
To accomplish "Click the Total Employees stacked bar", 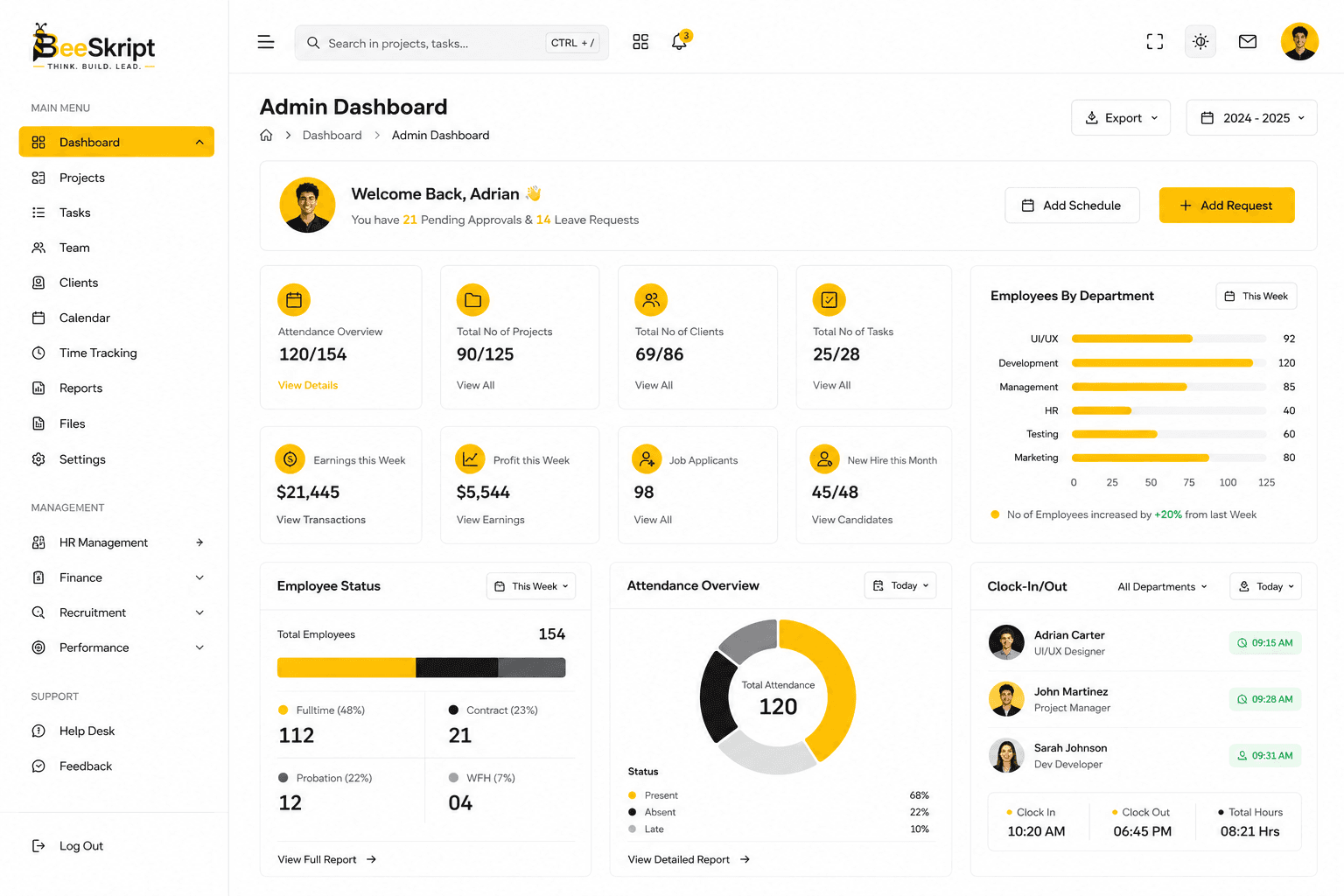I will pyautogui.click(x=421, y=668).
